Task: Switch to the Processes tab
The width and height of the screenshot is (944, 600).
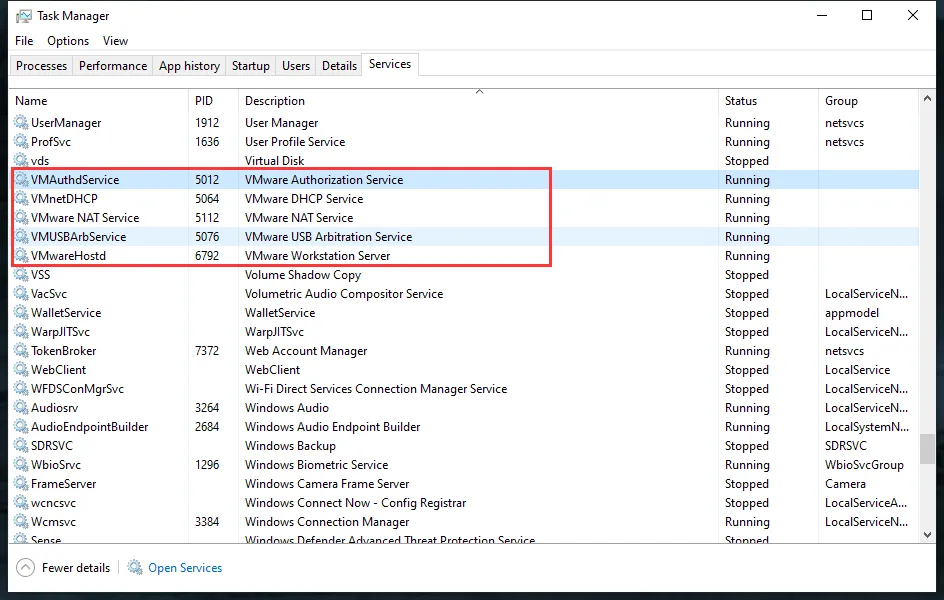Action: [42, 66]
